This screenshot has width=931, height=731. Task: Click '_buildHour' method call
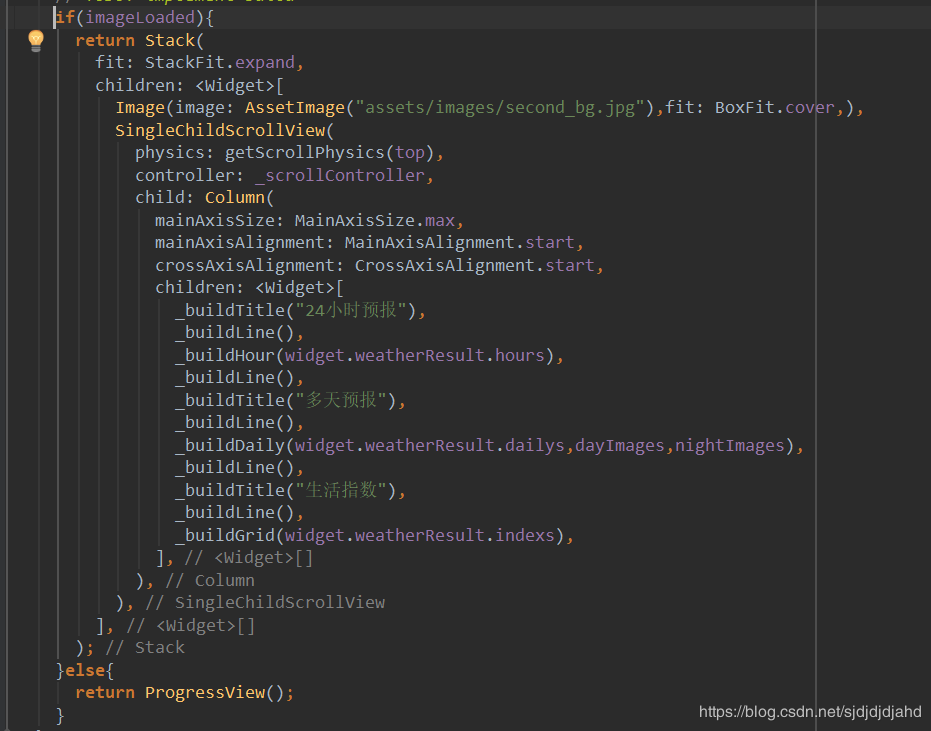[226, 355]
